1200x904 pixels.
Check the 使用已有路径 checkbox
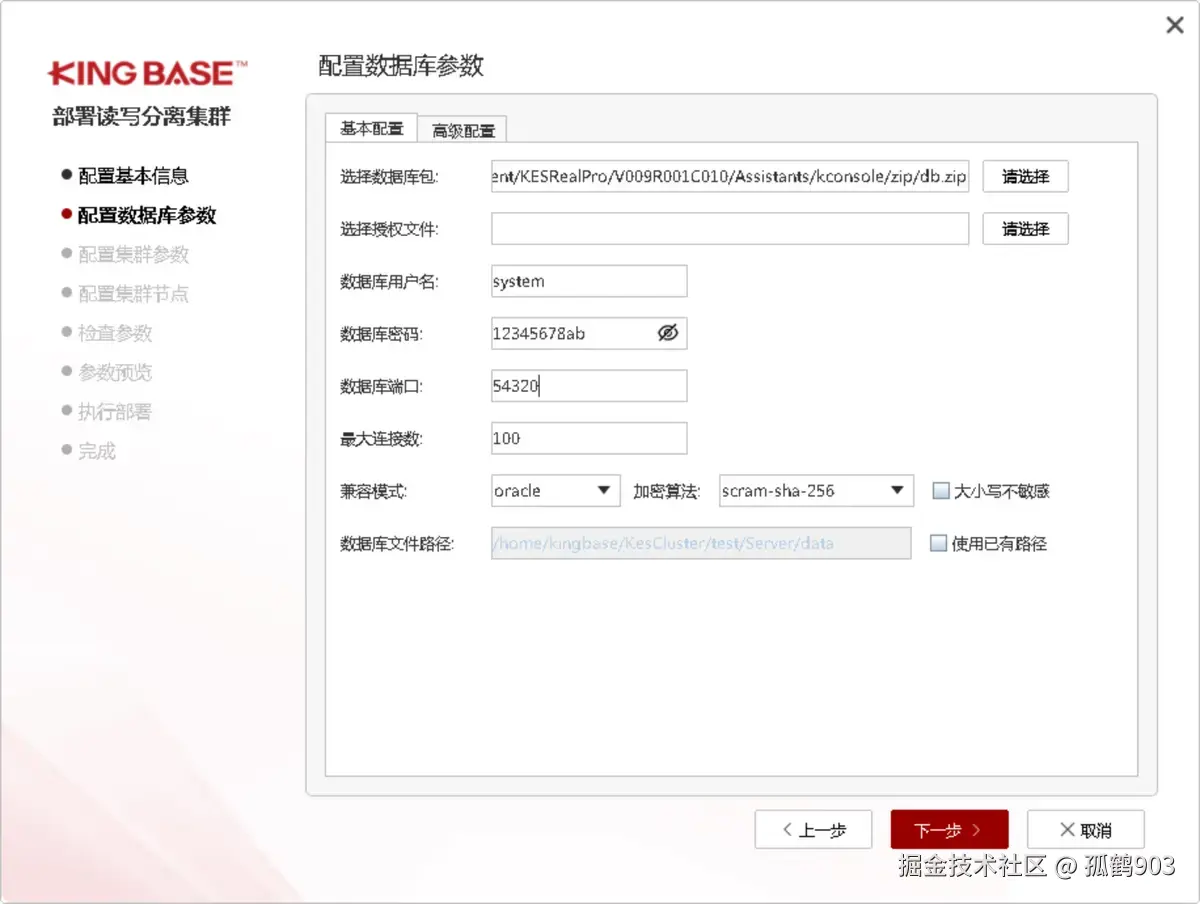tap(938, 544)
